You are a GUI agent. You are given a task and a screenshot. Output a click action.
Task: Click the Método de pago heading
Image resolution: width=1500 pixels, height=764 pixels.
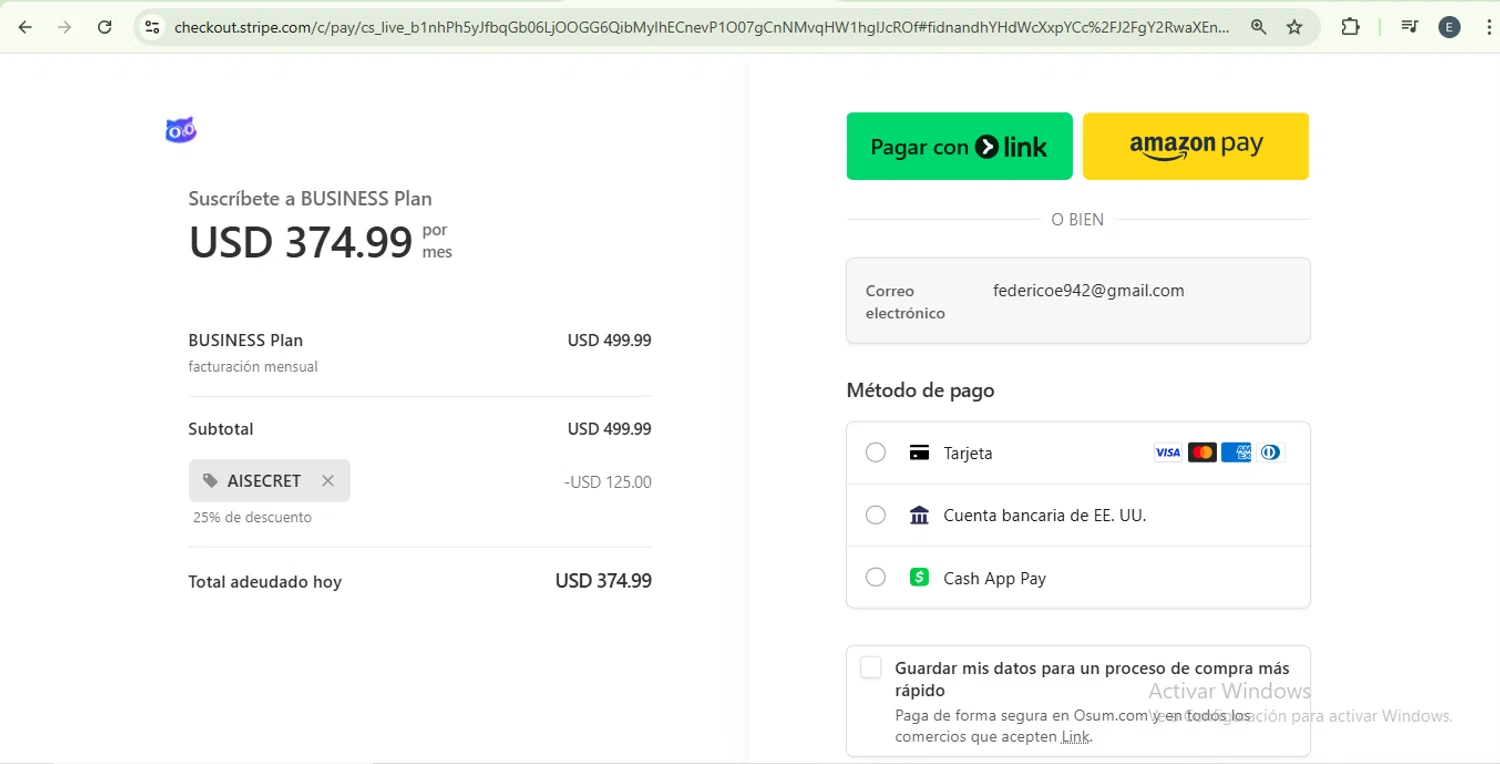point(921,390)
